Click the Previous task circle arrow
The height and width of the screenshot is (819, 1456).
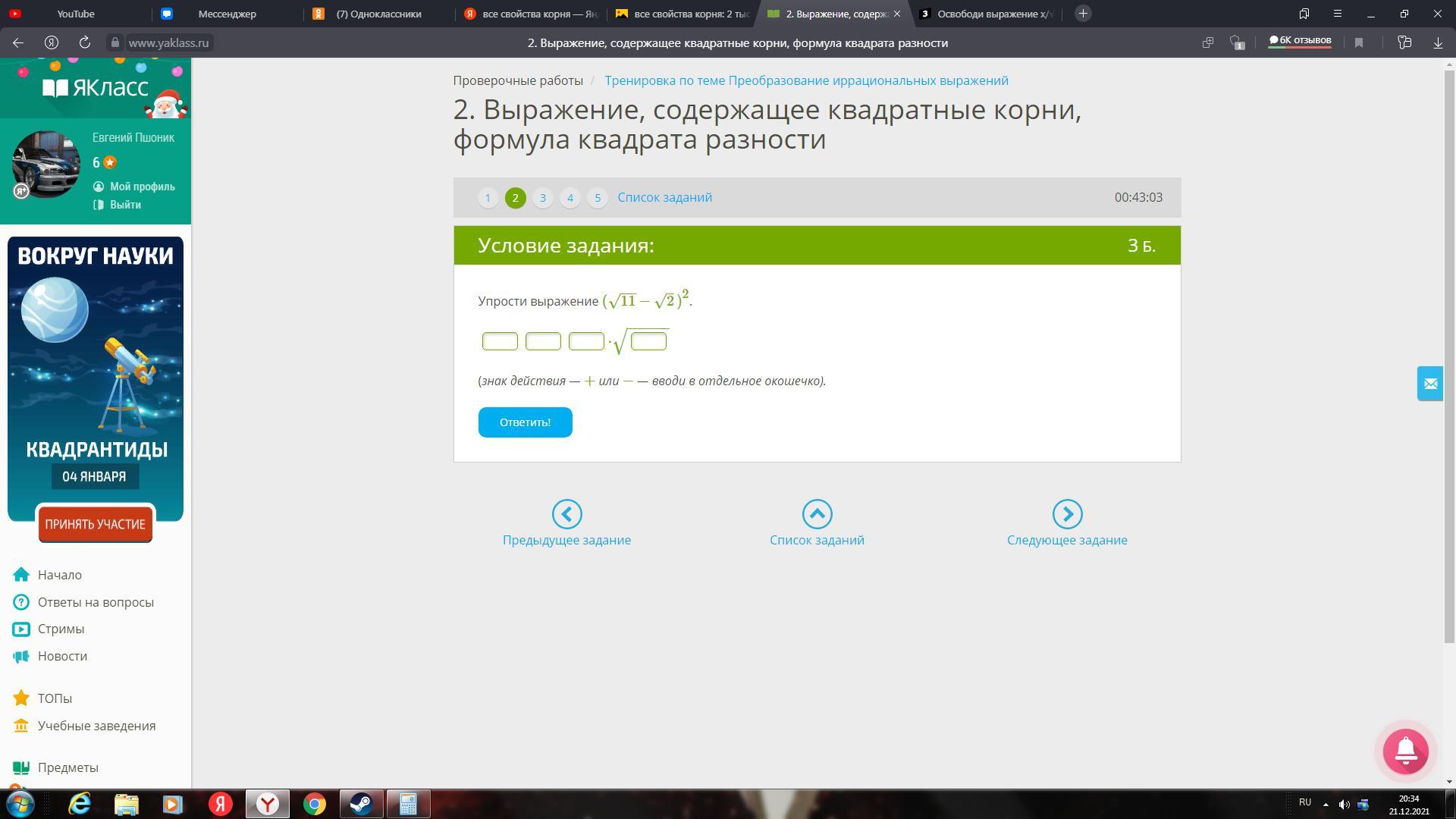click(566, 514)
